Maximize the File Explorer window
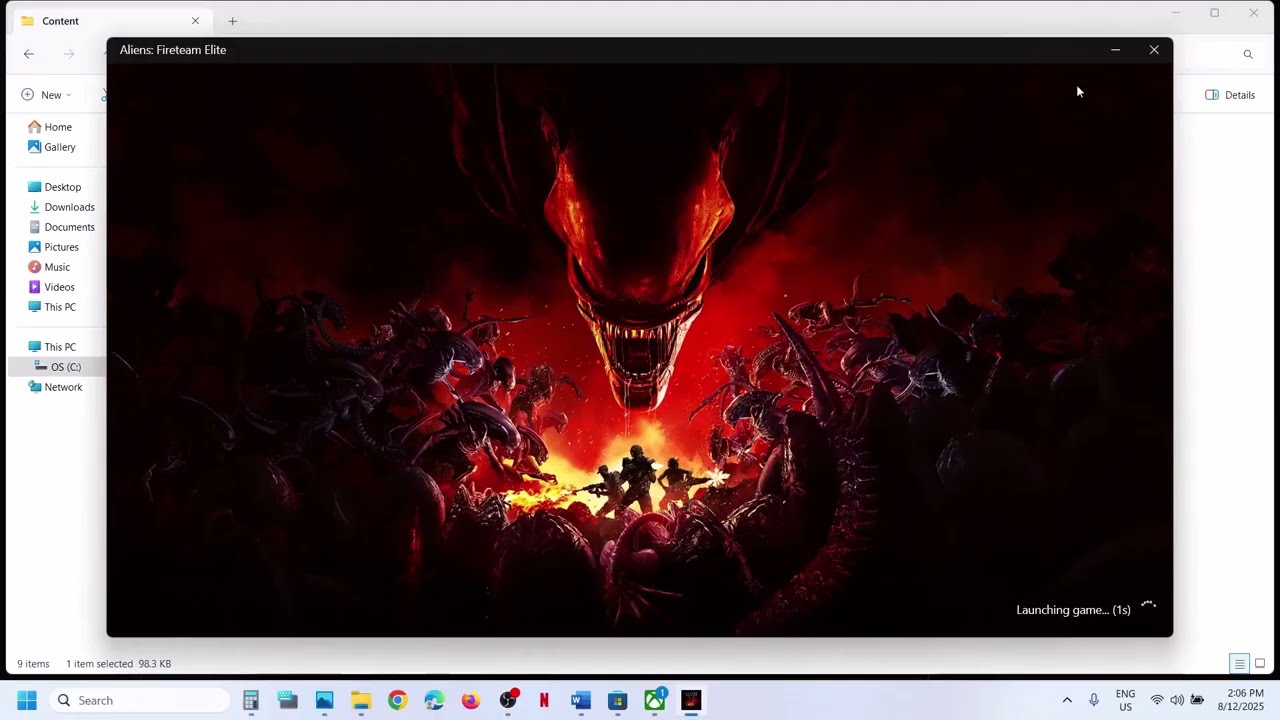Image resolution: width=1280 pixels, height=720 pixels. (1214, 13)
